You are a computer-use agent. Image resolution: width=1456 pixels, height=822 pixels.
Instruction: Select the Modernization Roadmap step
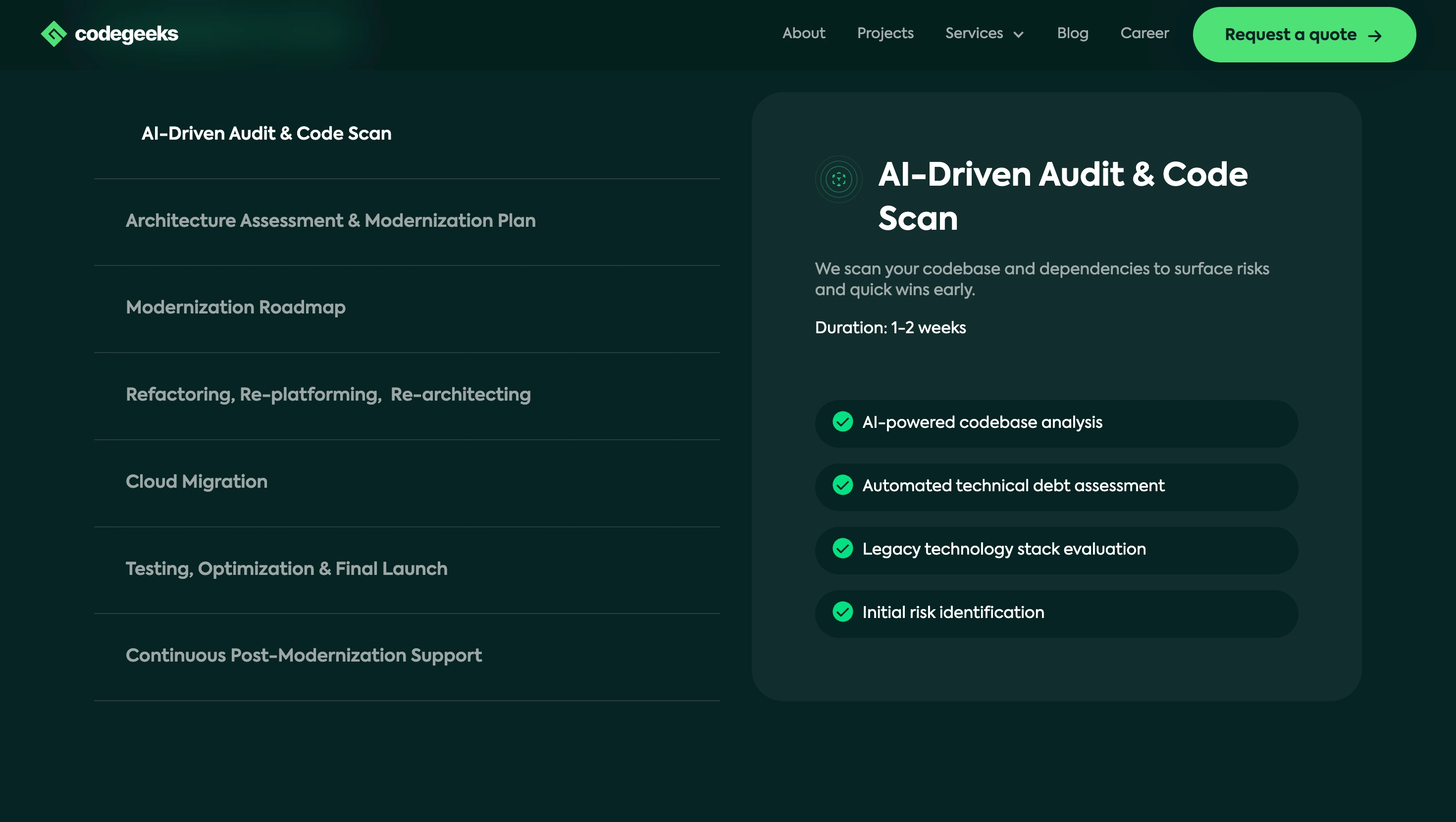(x=236, y=308)
